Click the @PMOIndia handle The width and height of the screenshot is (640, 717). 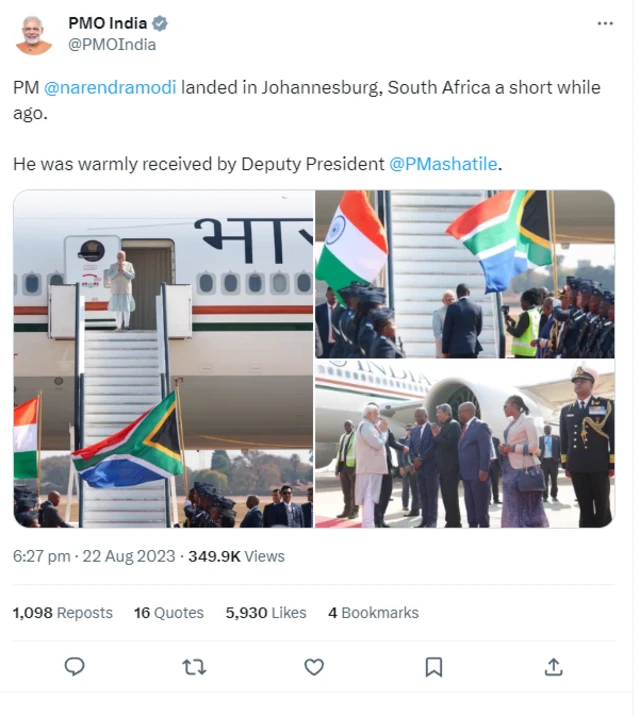111,44
